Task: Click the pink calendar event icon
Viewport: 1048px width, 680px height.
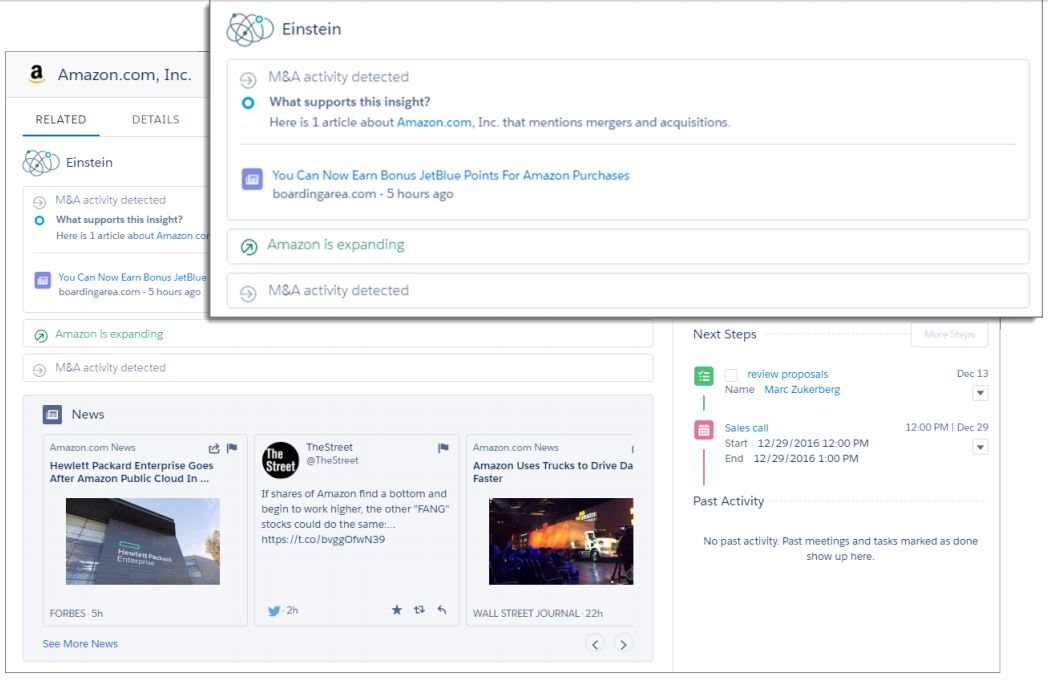Action: (x=704, y=430)
